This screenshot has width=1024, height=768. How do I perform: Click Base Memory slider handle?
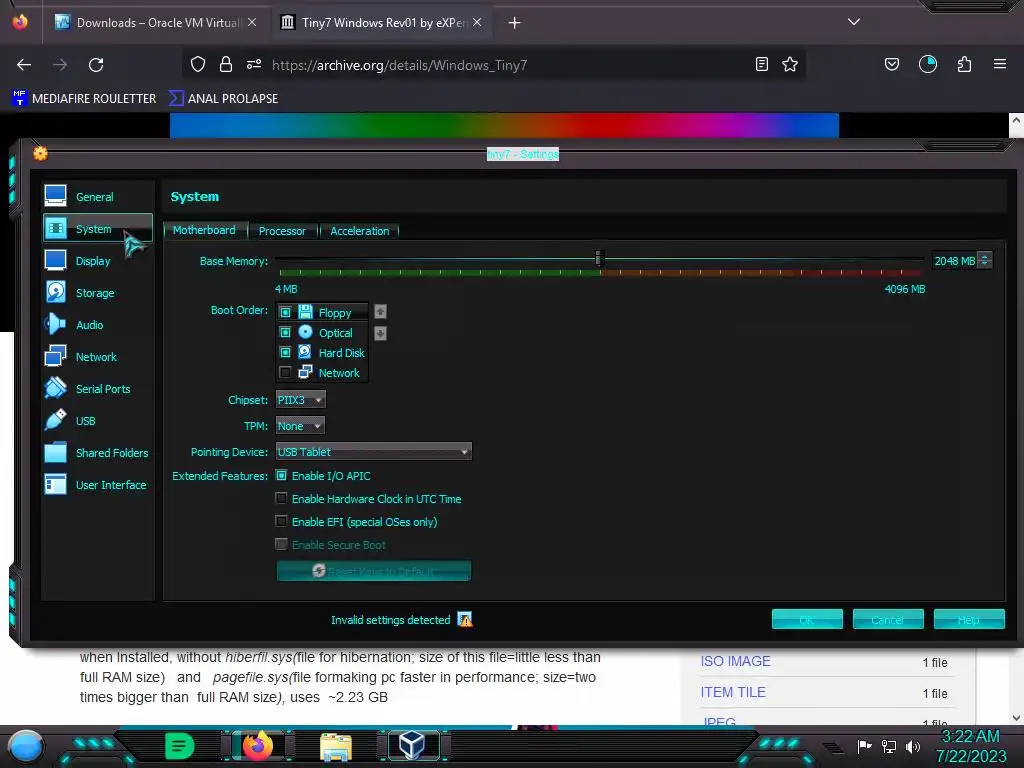599,259
